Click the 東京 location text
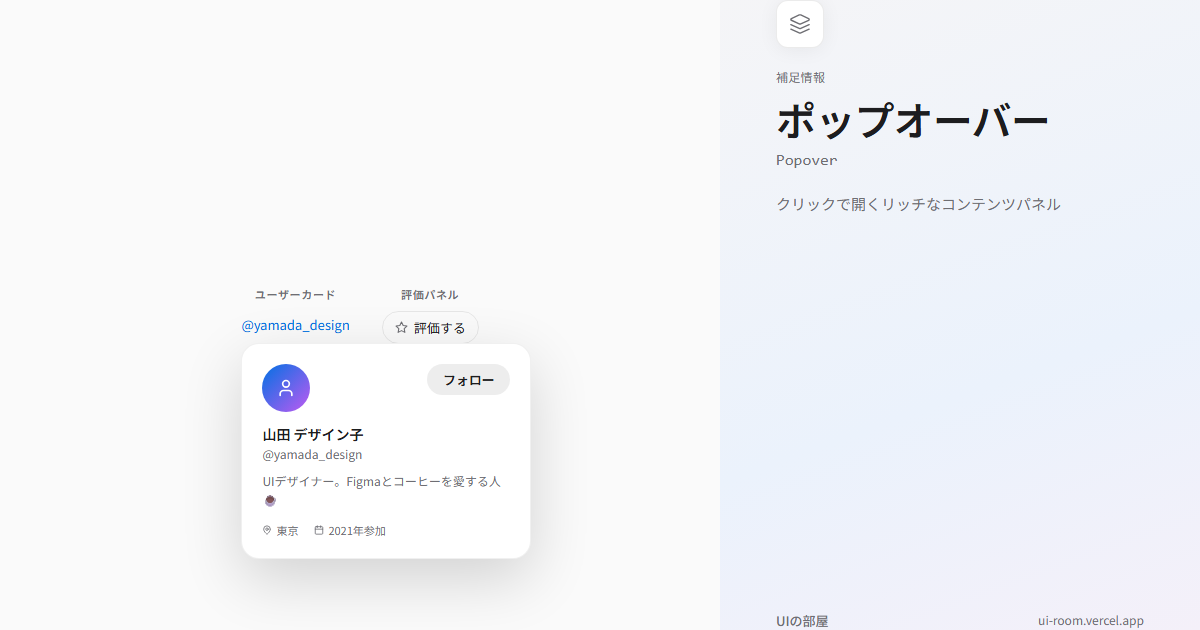The height and width of the screenshot is (630, 1200). click(288, 531)
